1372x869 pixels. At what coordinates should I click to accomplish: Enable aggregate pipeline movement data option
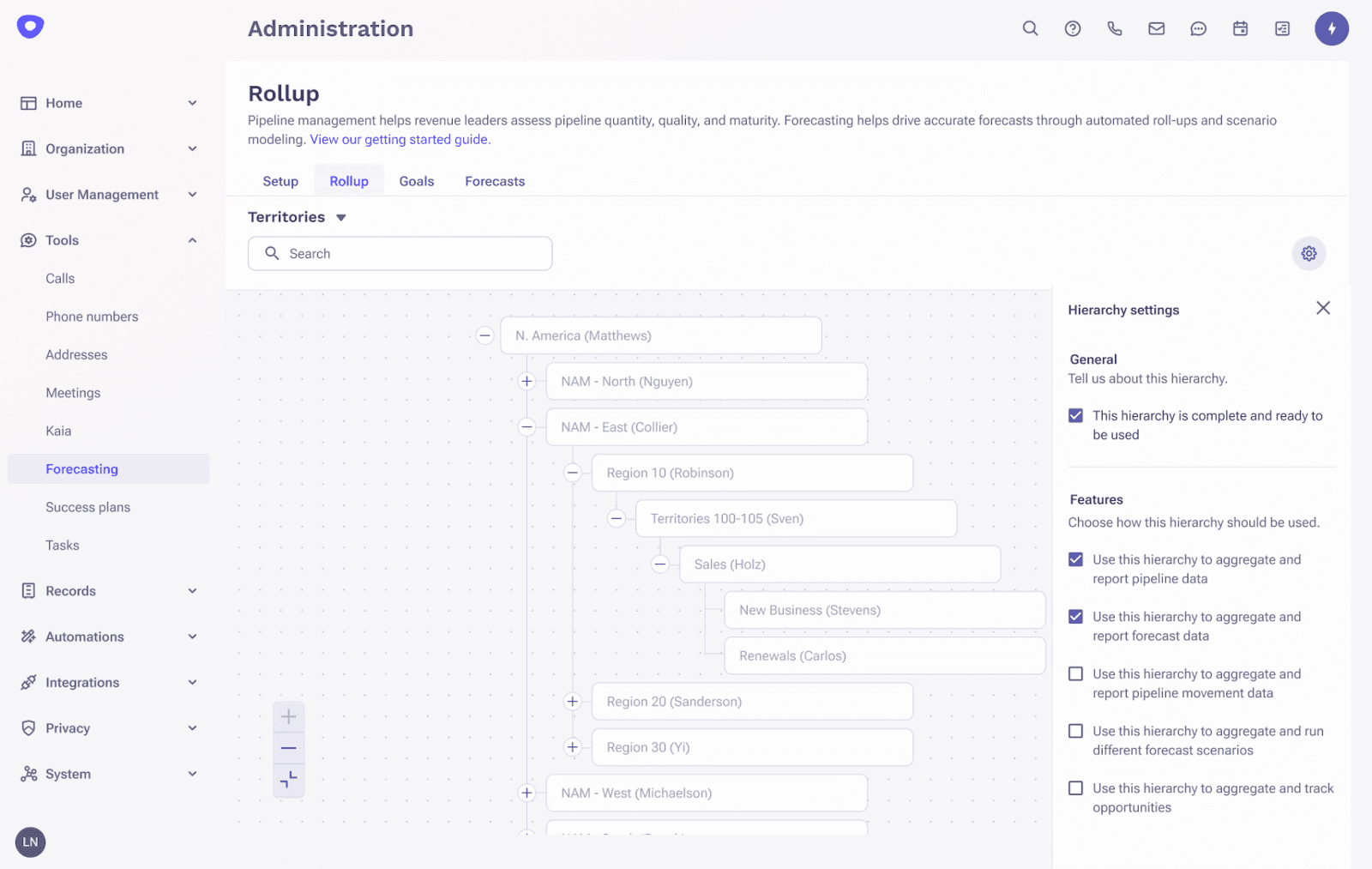[x=1075, y=674]
